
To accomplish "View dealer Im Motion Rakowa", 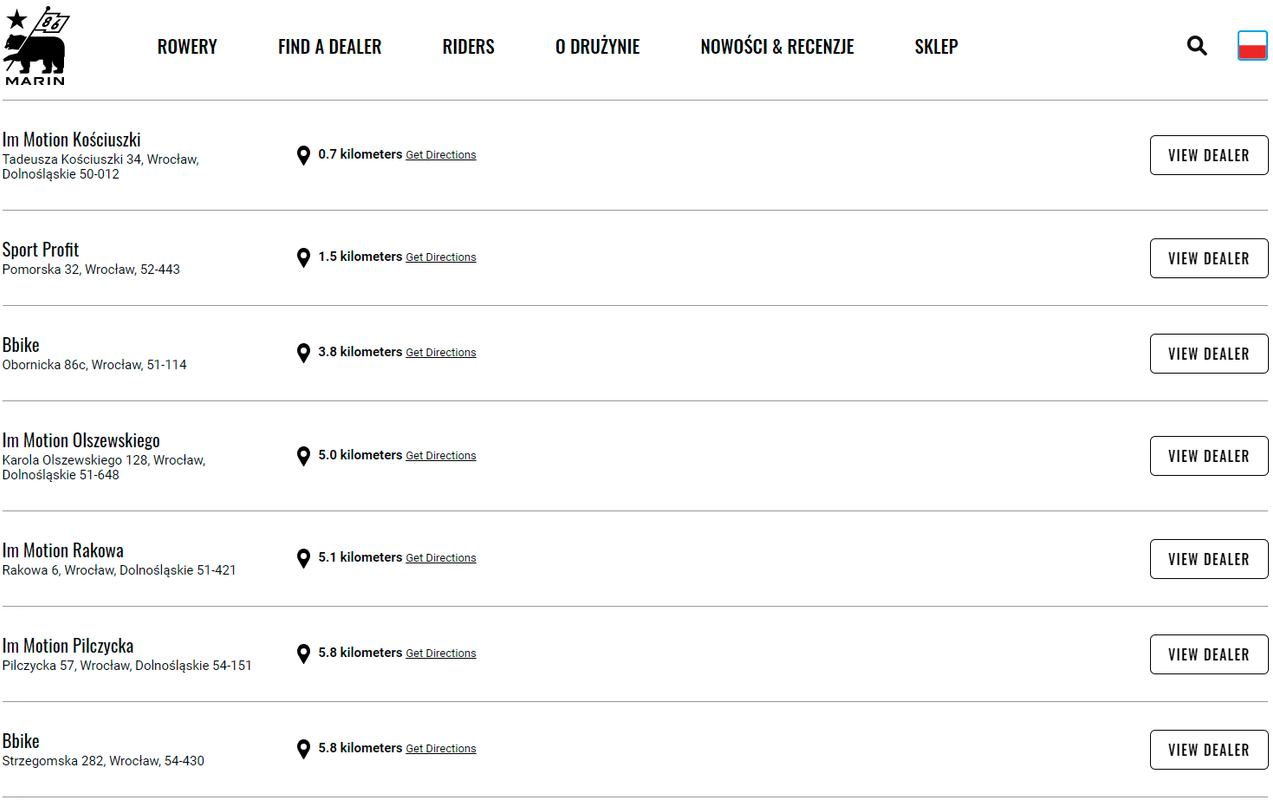I will pos(1209,559).
